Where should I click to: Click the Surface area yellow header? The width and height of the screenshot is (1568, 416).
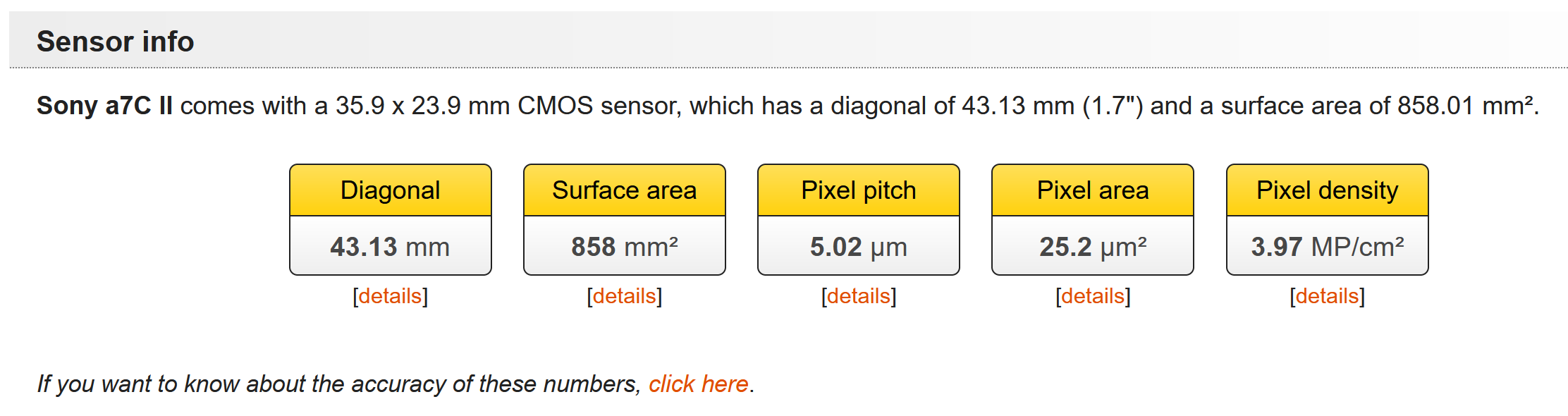624,190
